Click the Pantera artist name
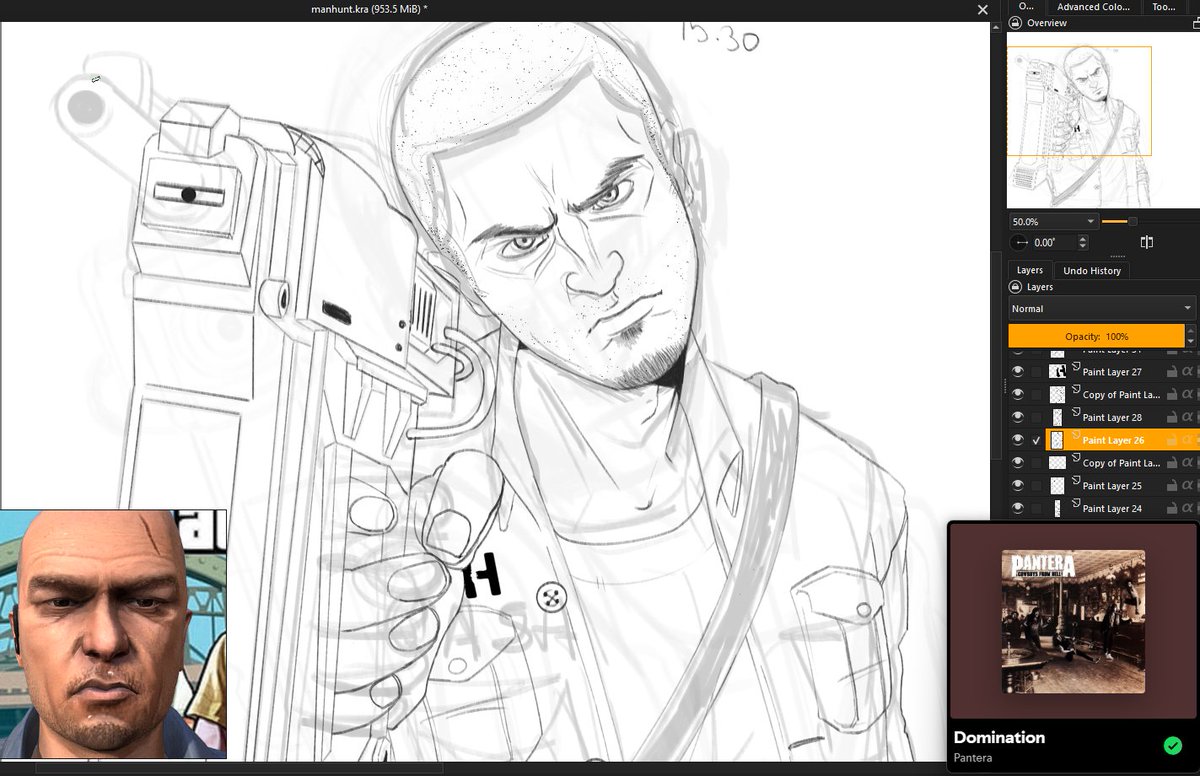Image resolution: width=1200 pixels, height=776 pixels. tap(973, 758)
